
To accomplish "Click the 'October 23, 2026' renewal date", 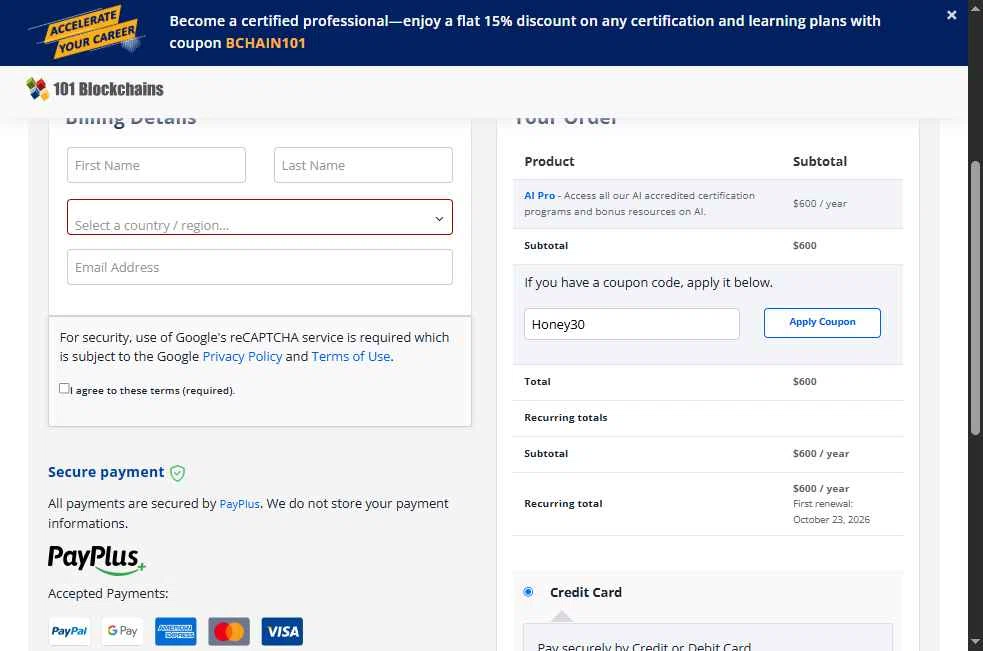I will (x=831, y=519).
